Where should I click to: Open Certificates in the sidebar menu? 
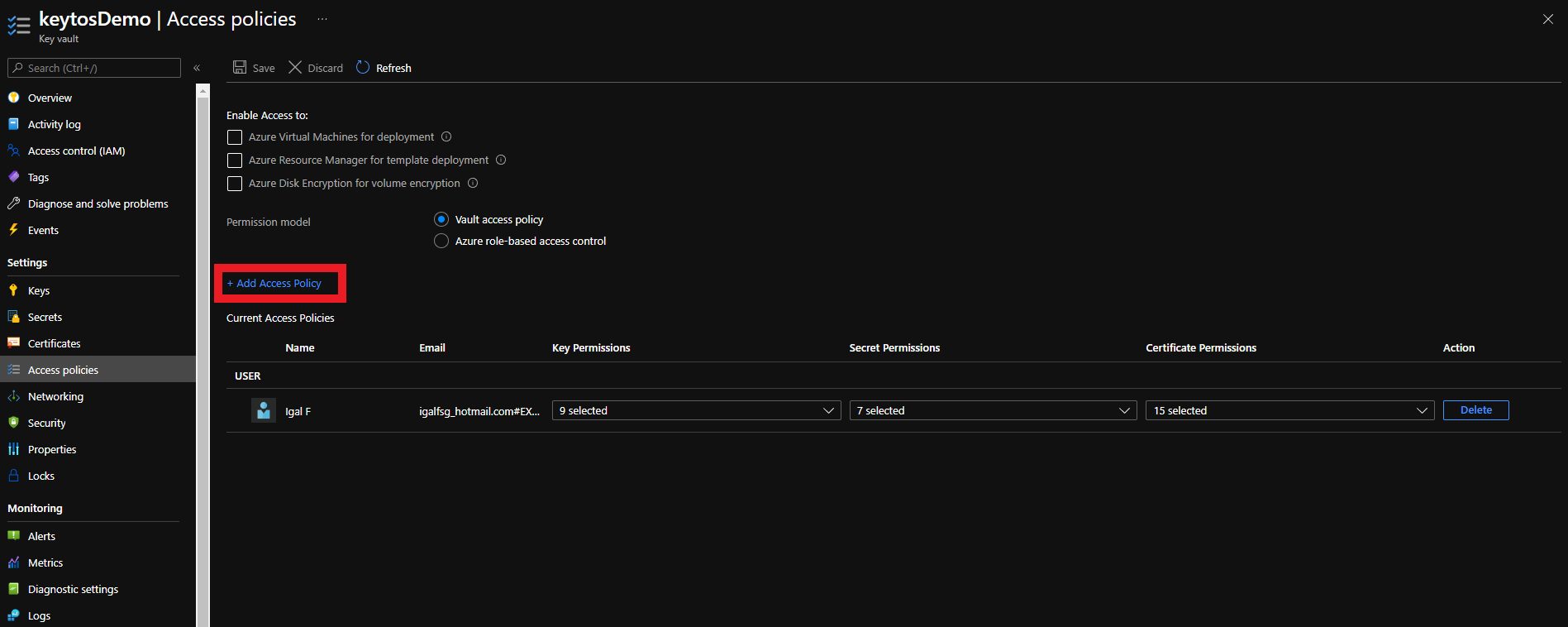point(54,343)
